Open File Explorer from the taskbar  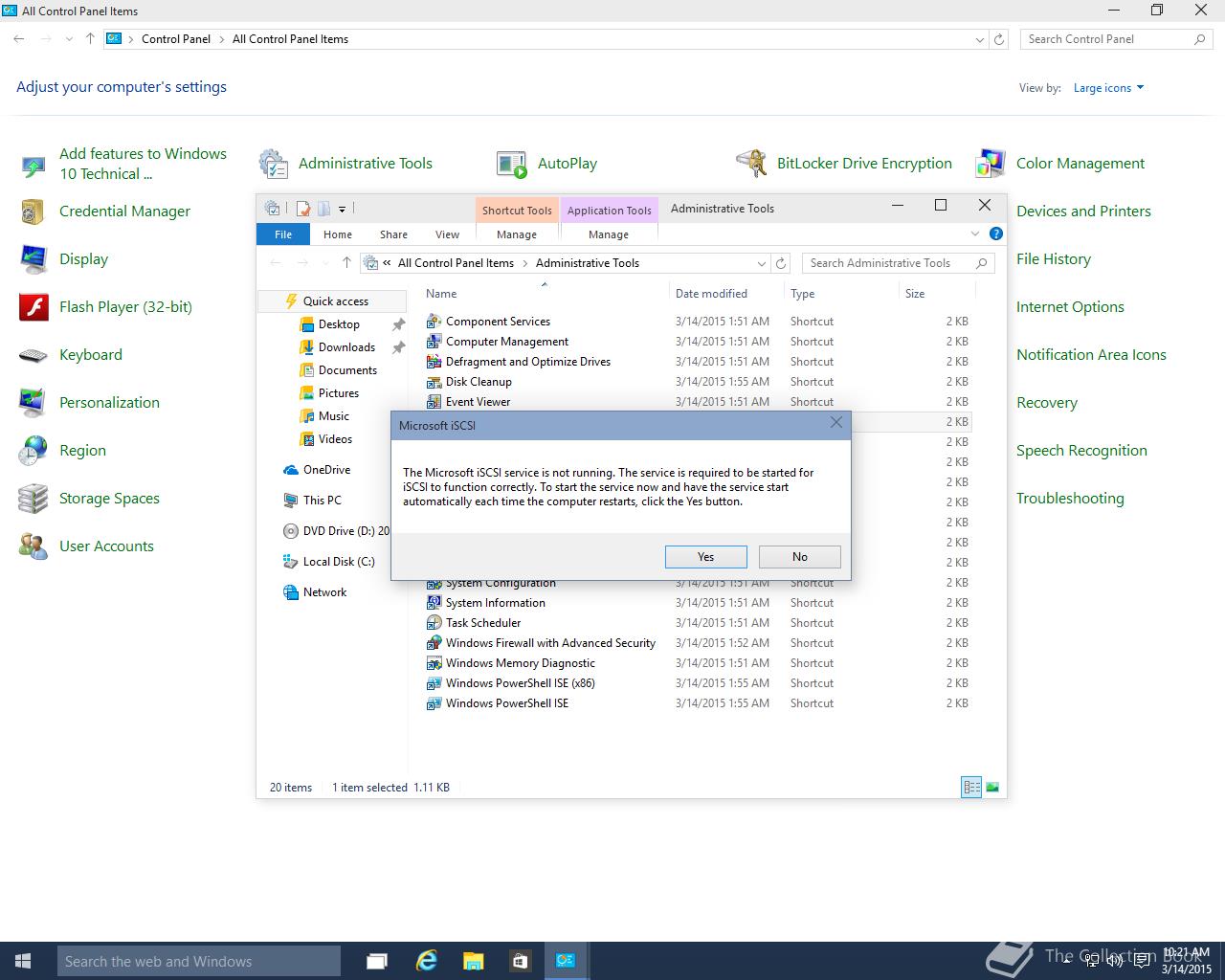(x=473, y=961)
